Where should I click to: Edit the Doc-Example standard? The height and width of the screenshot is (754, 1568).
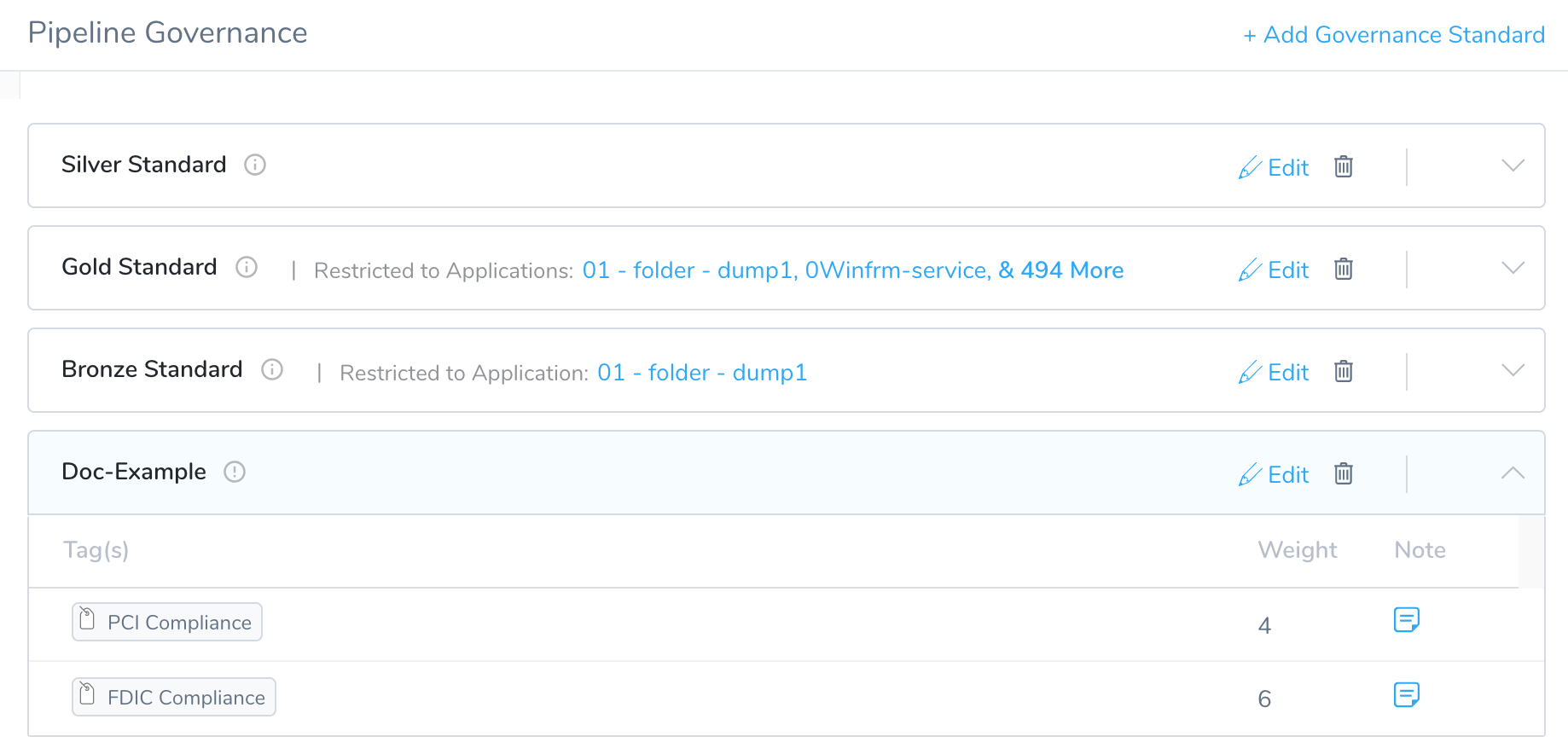[x=1274, y=474]
